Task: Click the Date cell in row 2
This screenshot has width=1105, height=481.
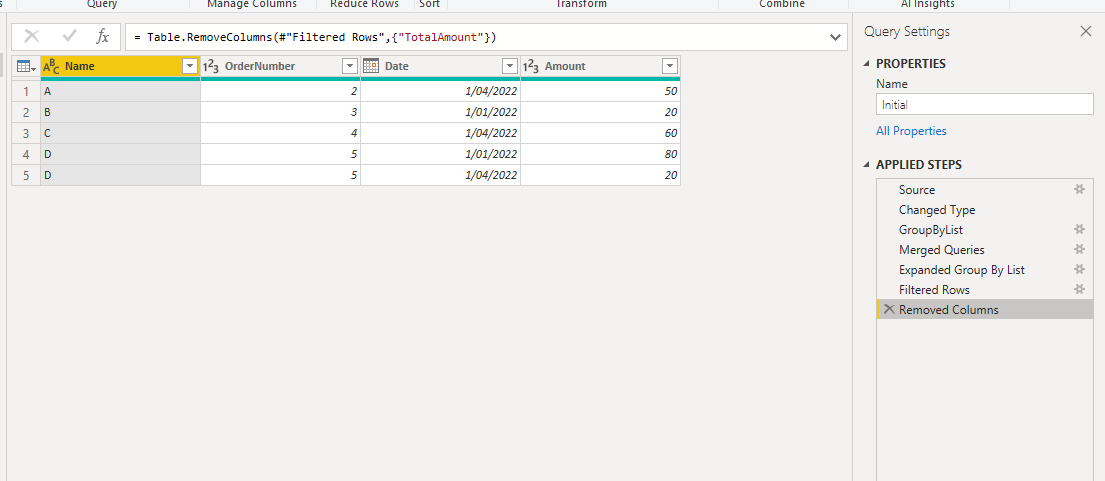Action: 440,112
